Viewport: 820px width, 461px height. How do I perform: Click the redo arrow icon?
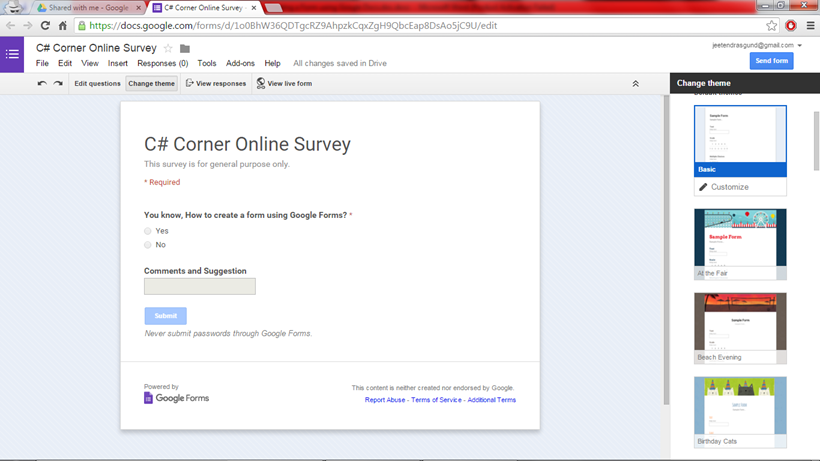tap(58, 83)
